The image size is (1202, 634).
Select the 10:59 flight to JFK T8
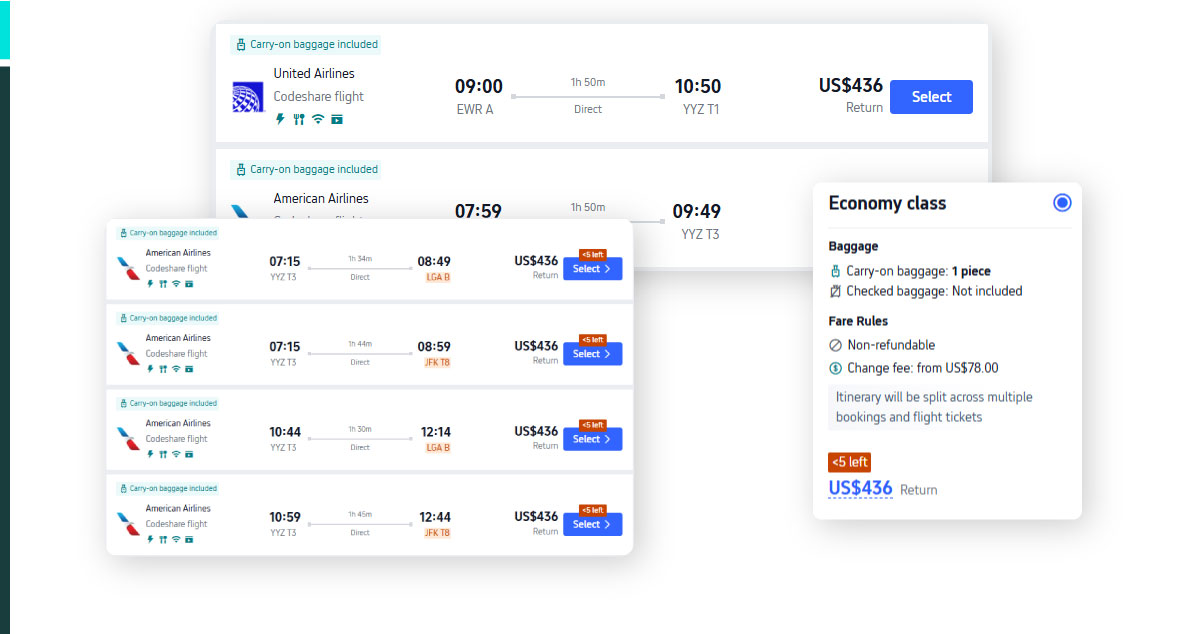[592, 524]
